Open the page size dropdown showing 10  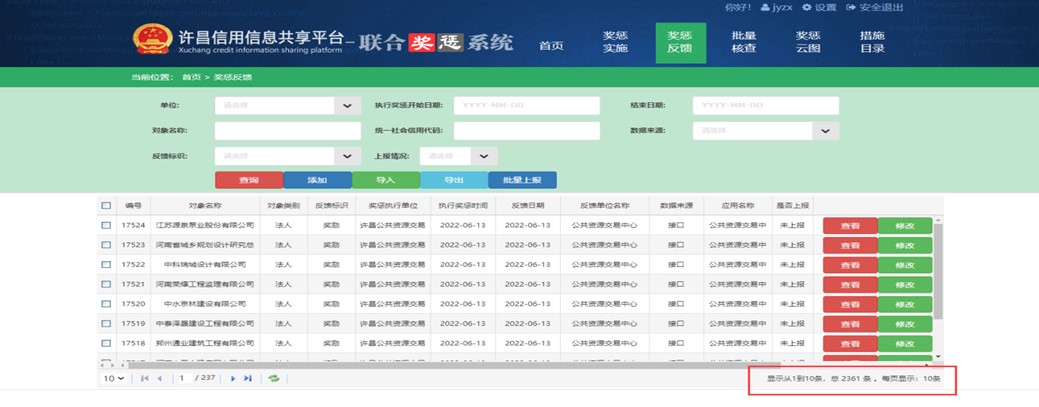(113, 379)
